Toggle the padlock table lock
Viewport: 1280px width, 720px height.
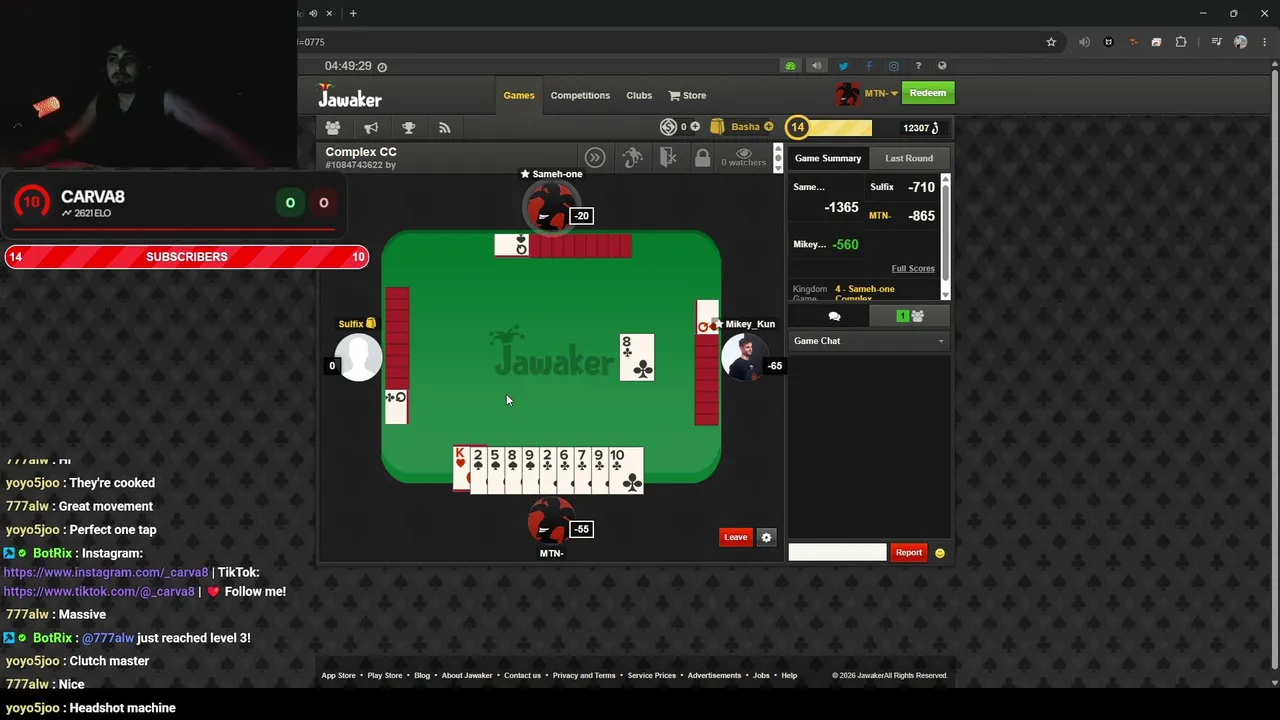[702, 158]
